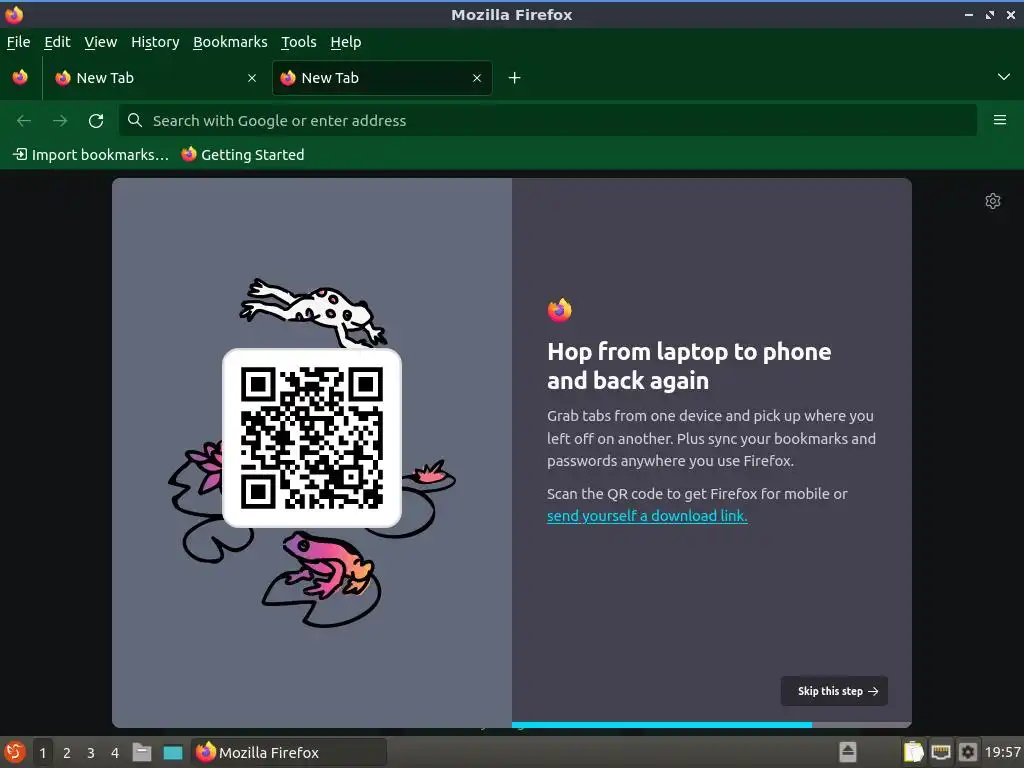Open the hamburger application menu

(1000, 120)
